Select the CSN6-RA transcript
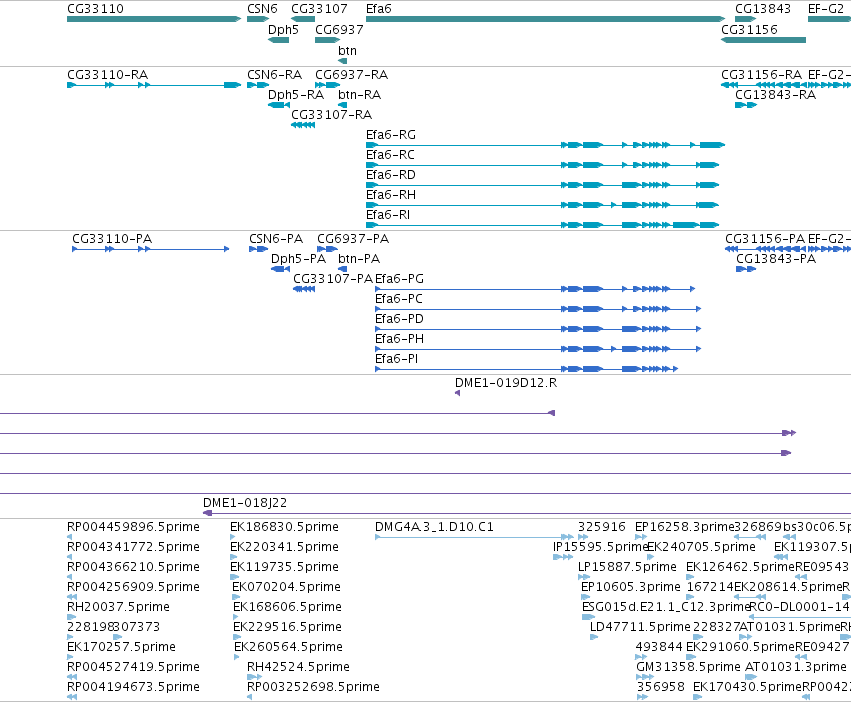The height and width of the screenshot is (702, 851). pyautogui.click(x=258, y=85)
